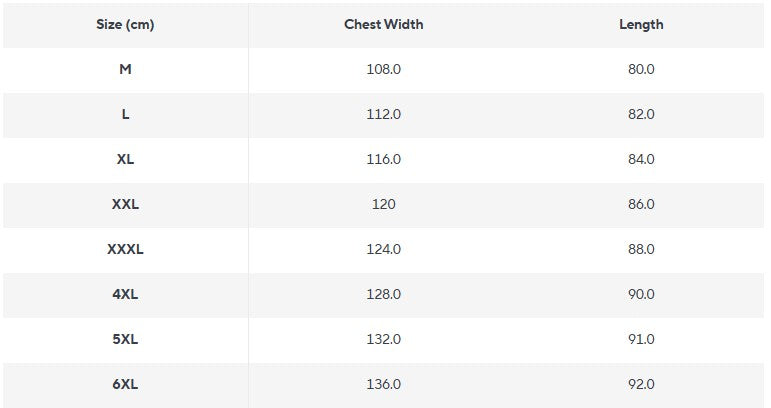
Task: Click chest width value 108.0
Action: pyautogui.click(x=383, y=70)
